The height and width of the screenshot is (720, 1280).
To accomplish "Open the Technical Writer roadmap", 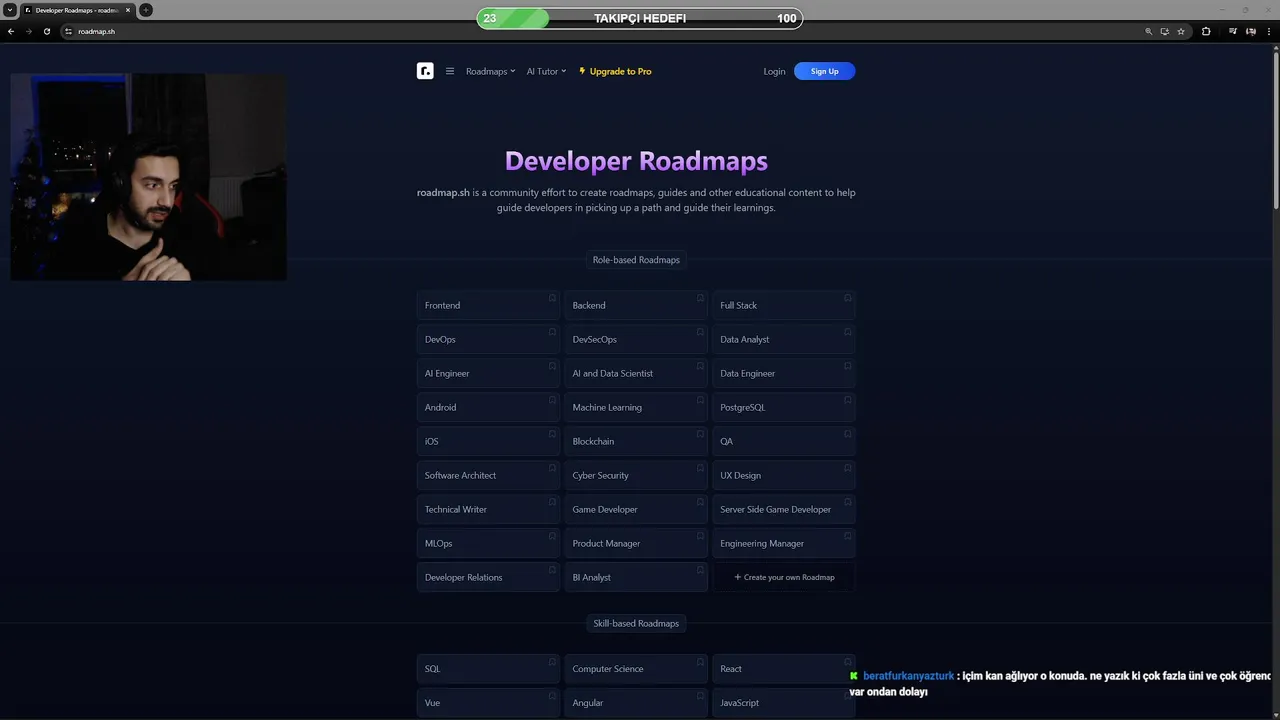I will coord(488,509).
